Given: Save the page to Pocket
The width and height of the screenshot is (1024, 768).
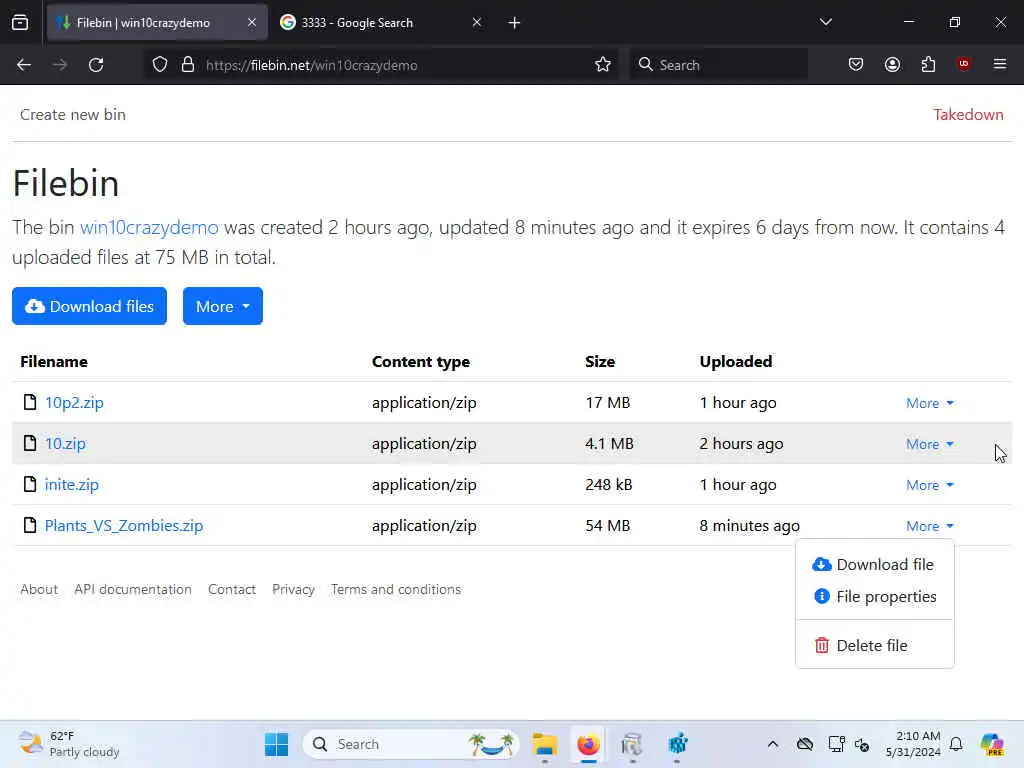Looking at the screenshot, I should pyautogui.click(x=856, y=65).
